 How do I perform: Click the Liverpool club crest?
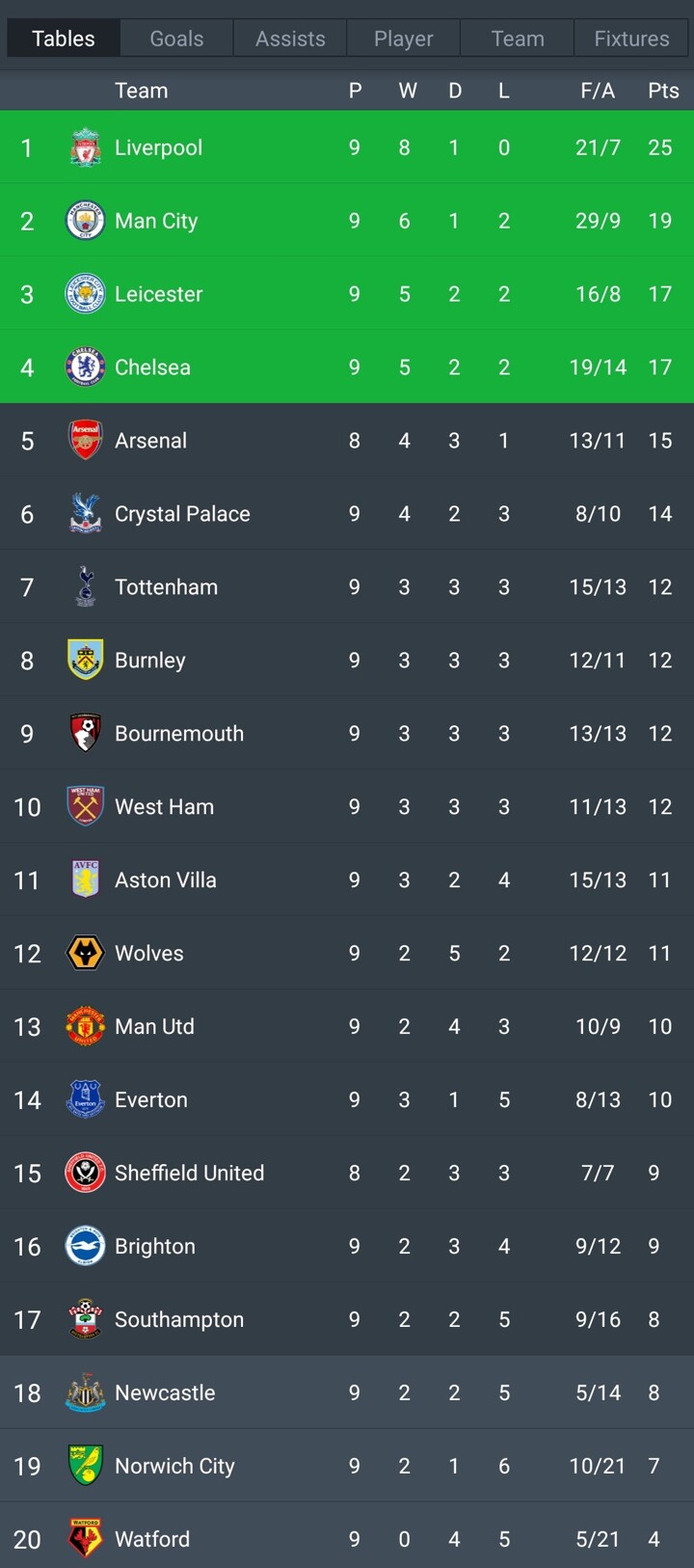85,148
